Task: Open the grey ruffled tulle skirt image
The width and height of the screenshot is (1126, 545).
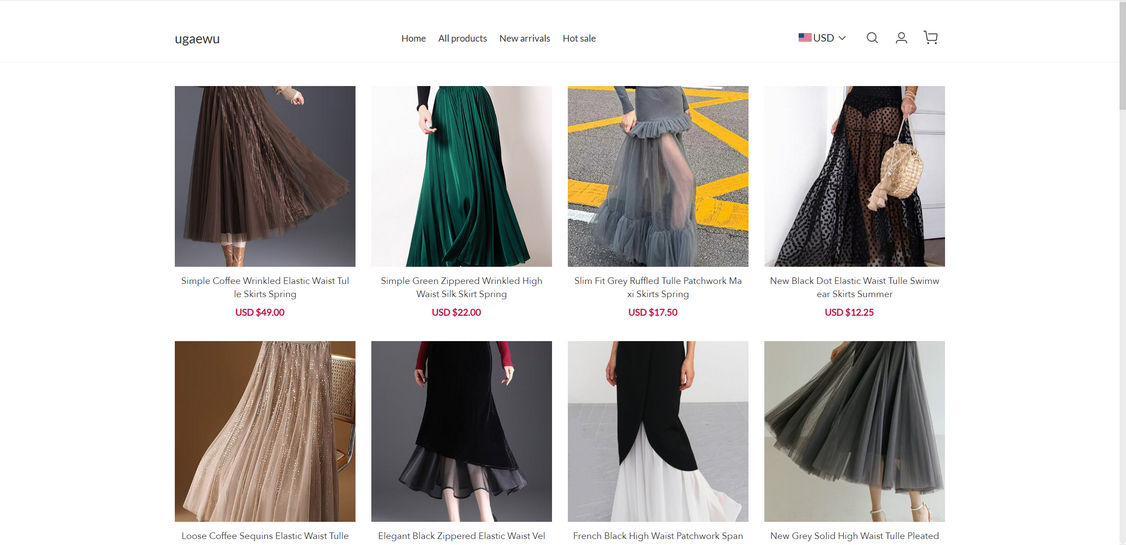Action: coord(658,177)
